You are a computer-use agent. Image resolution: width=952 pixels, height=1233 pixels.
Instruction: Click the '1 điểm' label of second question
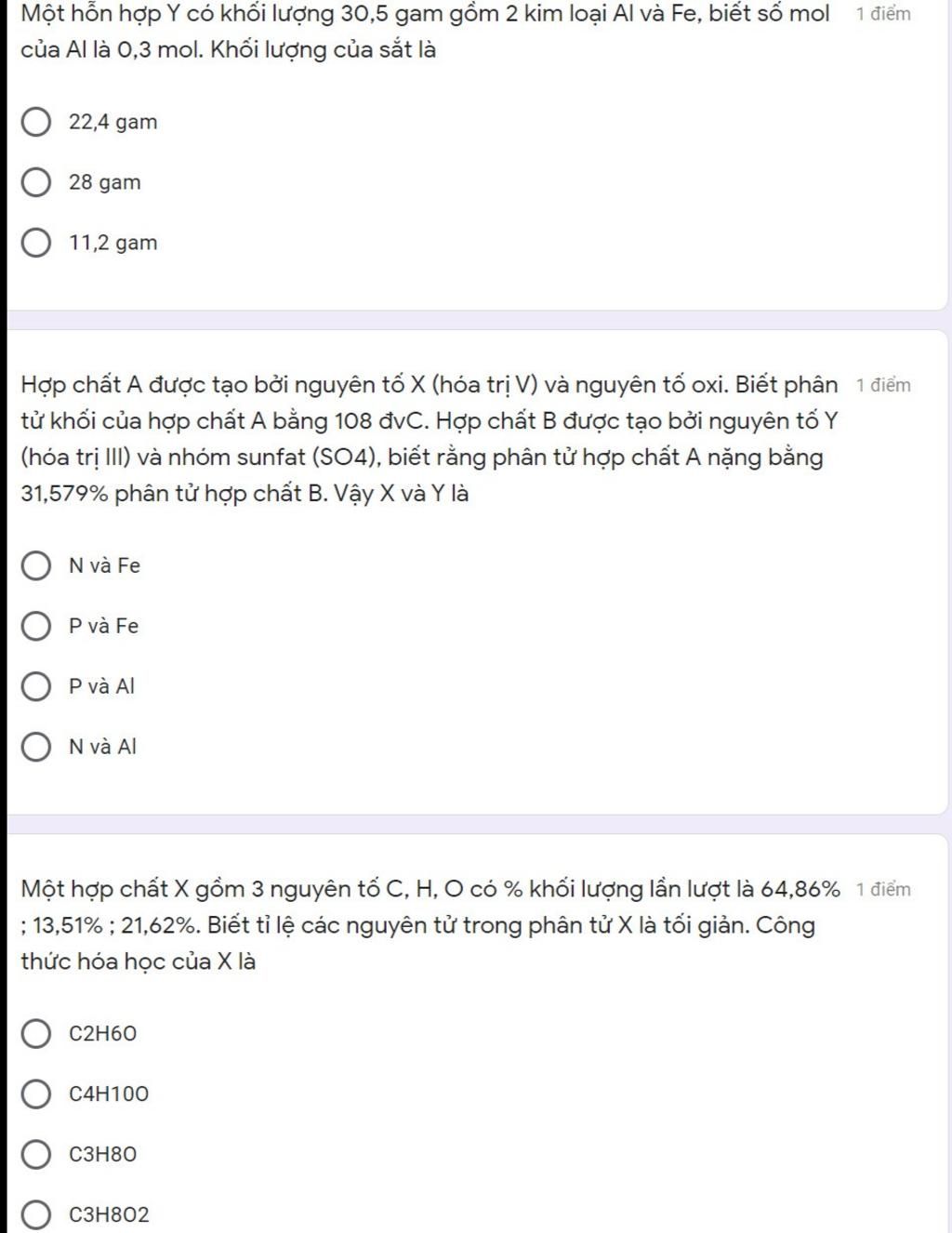tap(883, 385)
